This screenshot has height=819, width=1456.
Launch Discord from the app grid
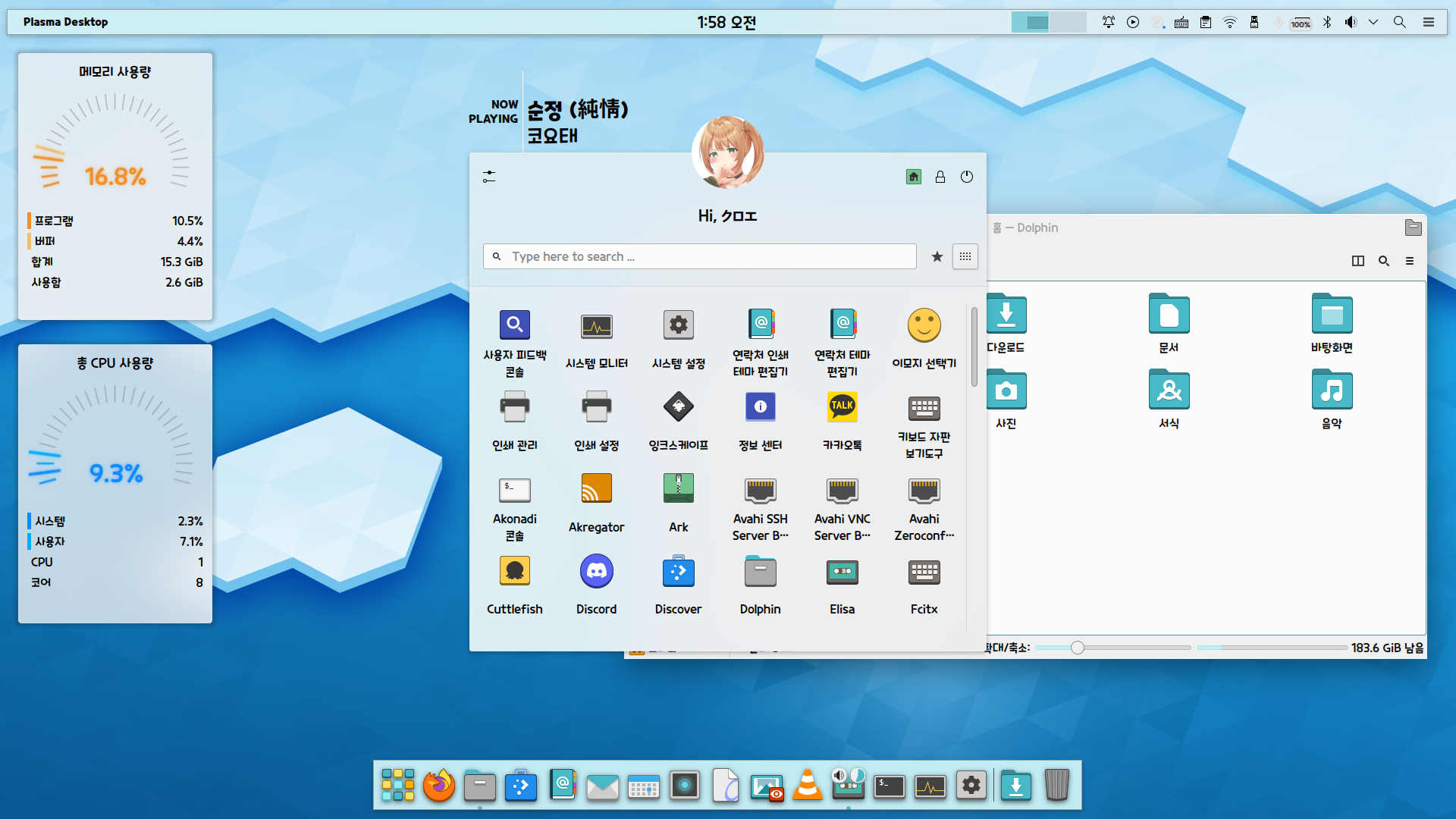pos(596,572)
